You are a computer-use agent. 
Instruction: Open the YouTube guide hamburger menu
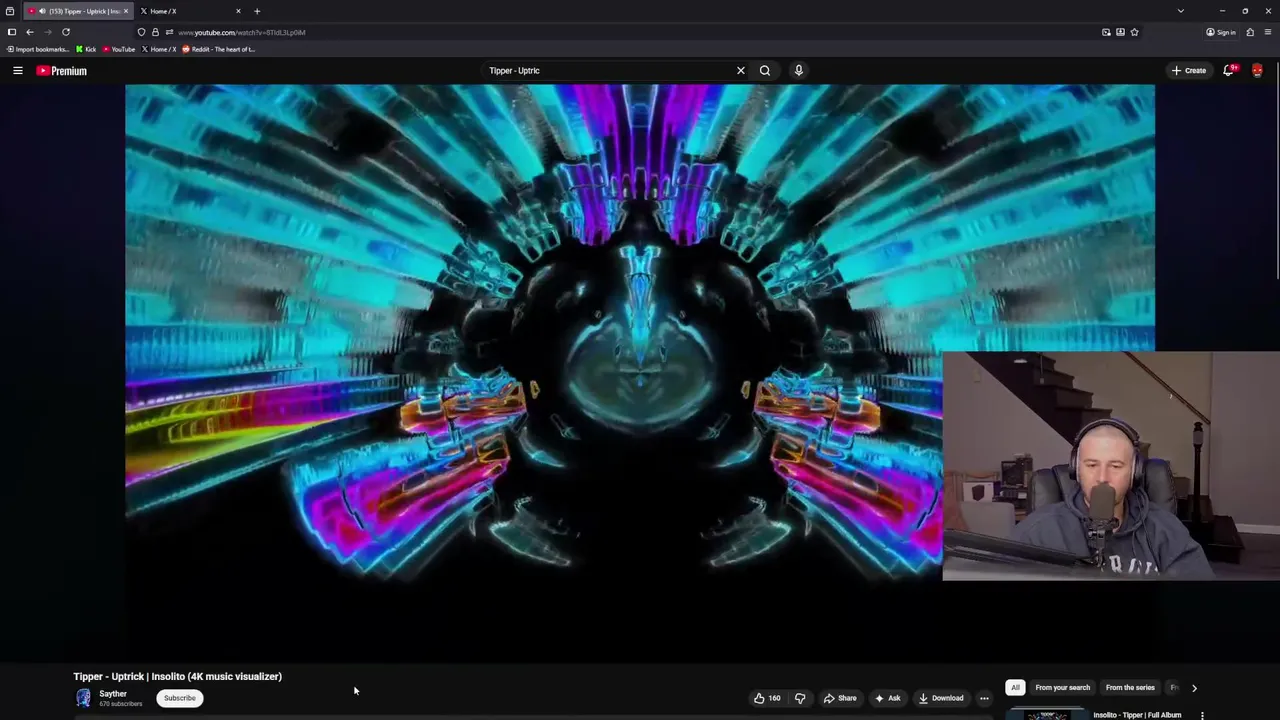[x=17, y=71]
